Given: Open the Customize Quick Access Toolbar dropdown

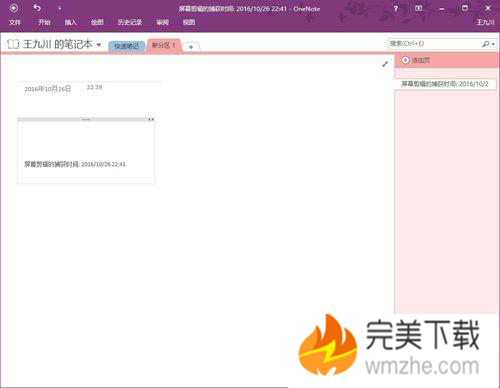Looking at the screenshot, I should (x=60, y=8).
